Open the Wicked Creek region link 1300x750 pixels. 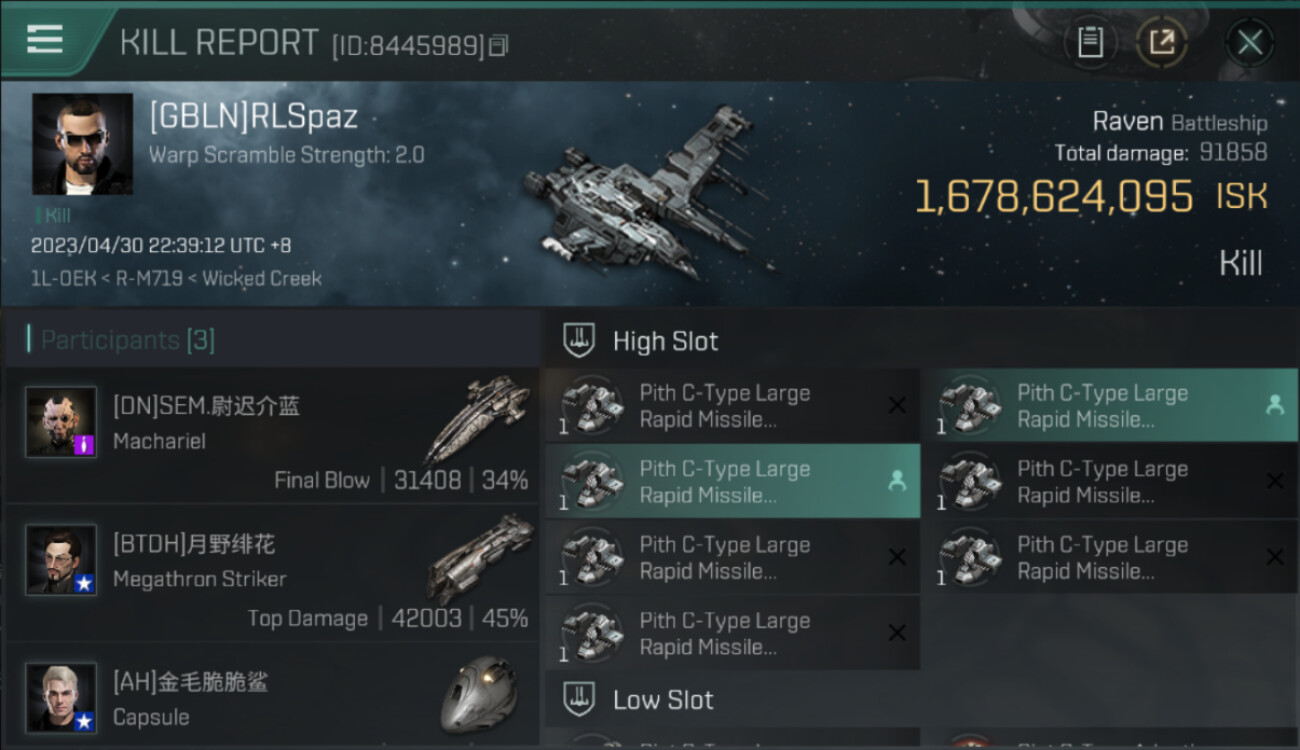click(x=262, y=278)
